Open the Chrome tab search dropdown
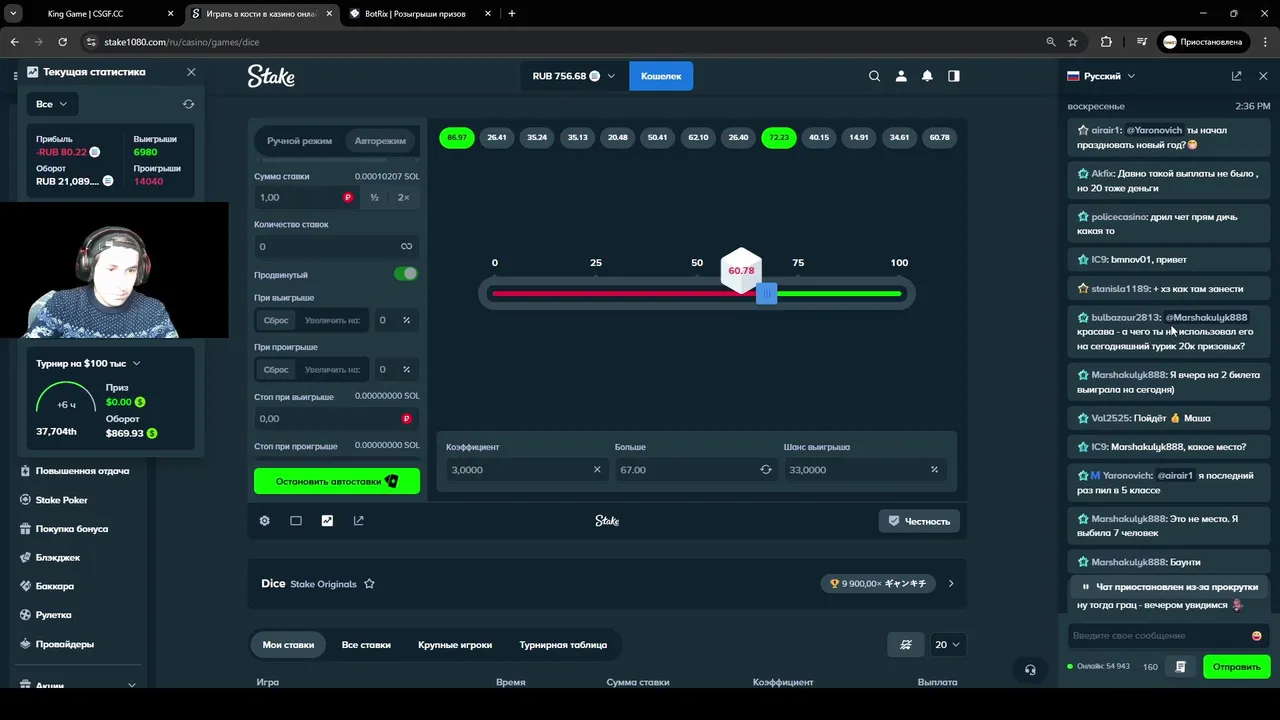Image resolution: width=1280 pixels, height=720 pixels. (13, 13)
